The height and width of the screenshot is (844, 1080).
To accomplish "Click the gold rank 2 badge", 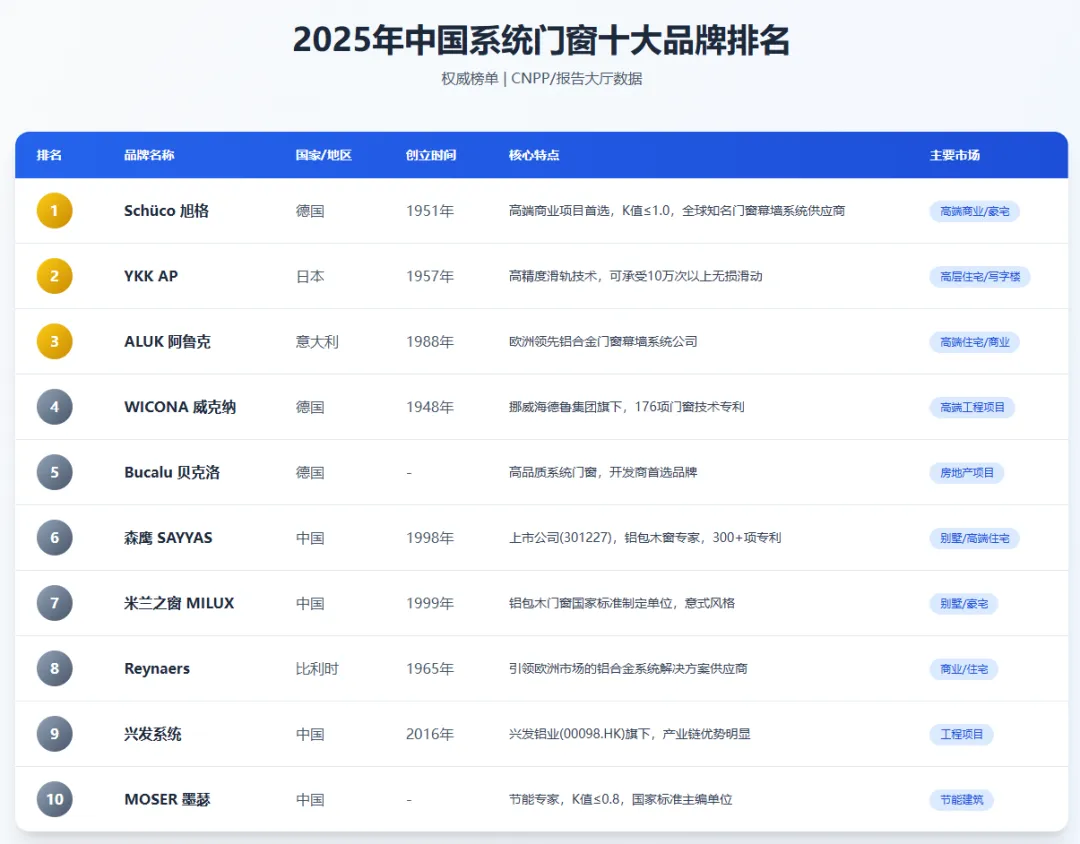I will tap(54, 276).
